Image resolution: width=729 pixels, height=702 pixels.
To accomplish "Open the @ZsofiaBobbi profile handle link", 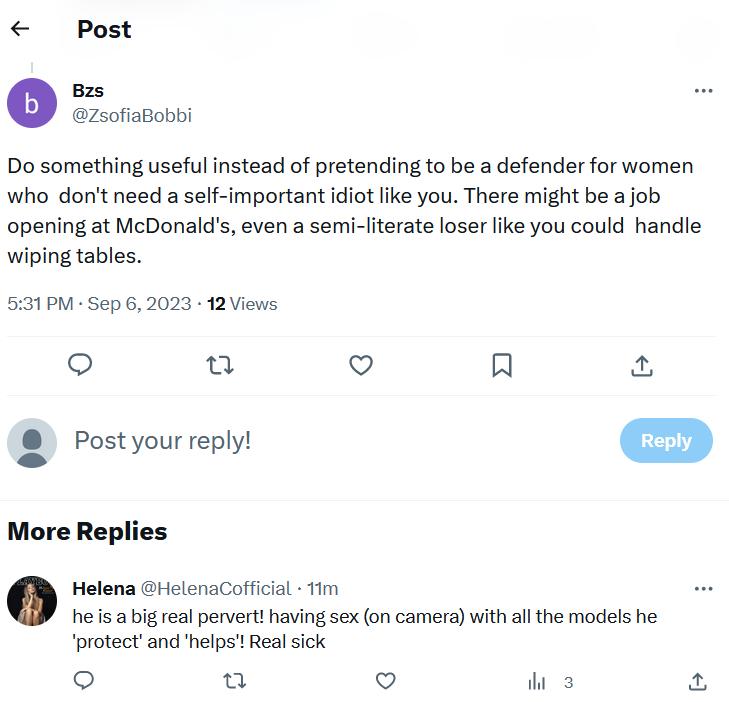I will pos(132,115).
